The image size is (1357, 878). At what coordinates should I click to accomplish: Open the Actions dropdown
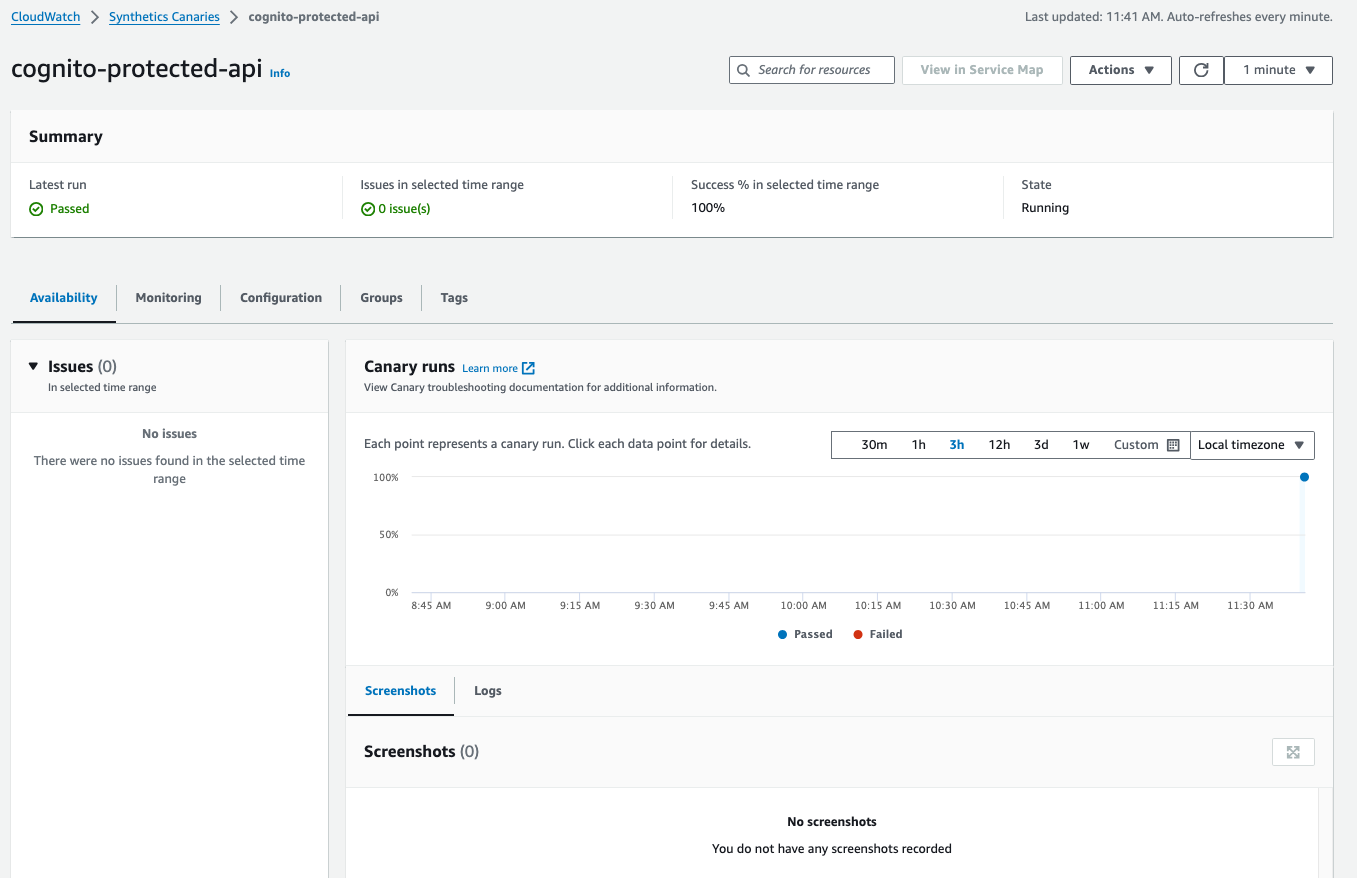click(1120, 70)
